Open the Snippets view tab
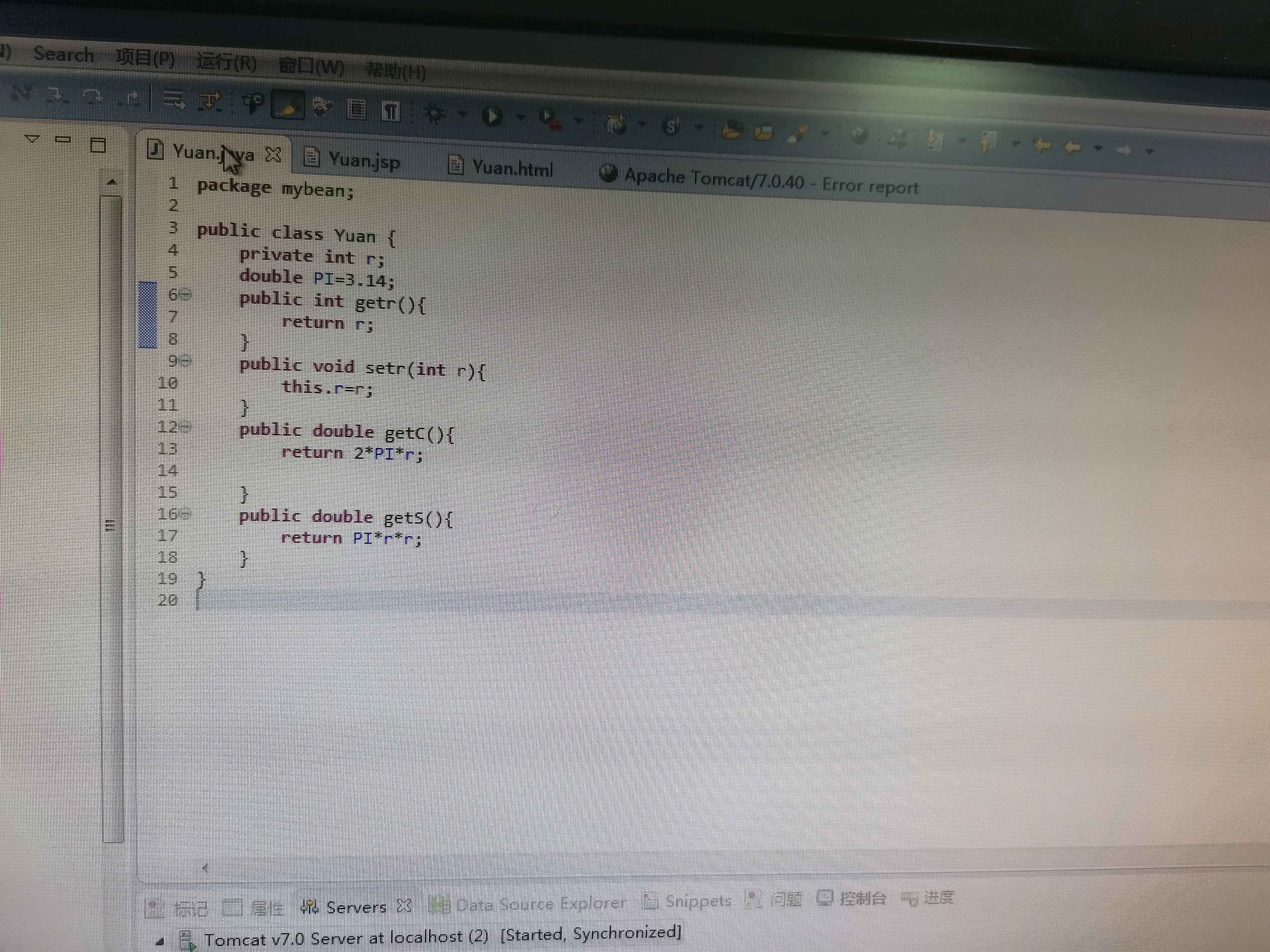This screenshot has height=952, width=1270. tap(687, 901)
